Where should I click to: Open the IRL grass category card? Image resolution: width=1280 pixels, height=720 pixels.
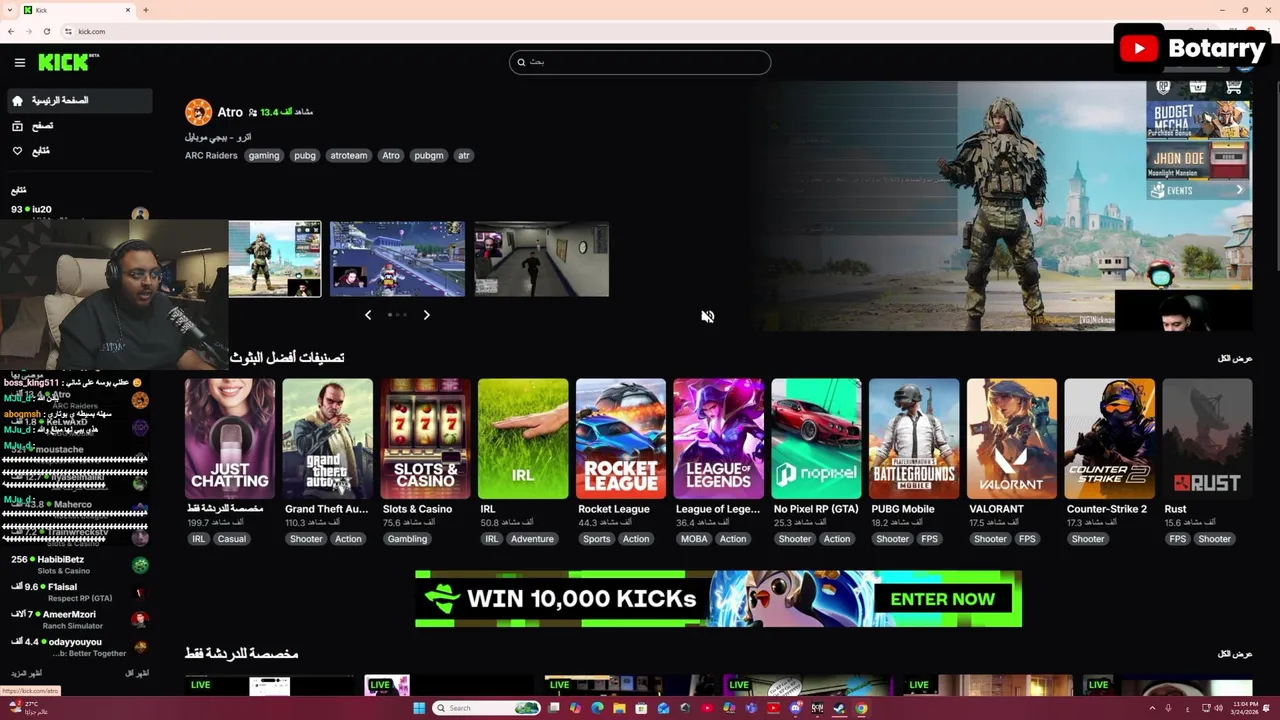523,438
